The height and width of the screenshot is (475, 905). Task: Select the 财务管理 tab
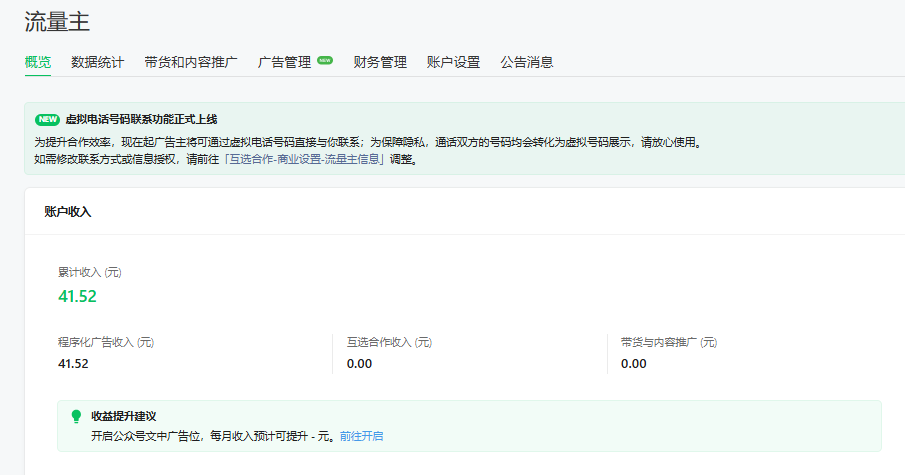(380, 62)
